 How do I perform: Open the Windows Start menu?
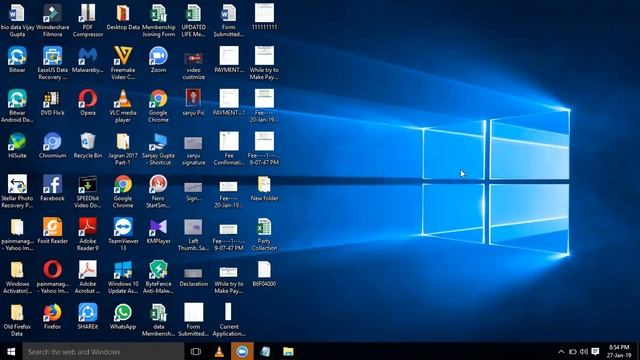tap(11, 351)
